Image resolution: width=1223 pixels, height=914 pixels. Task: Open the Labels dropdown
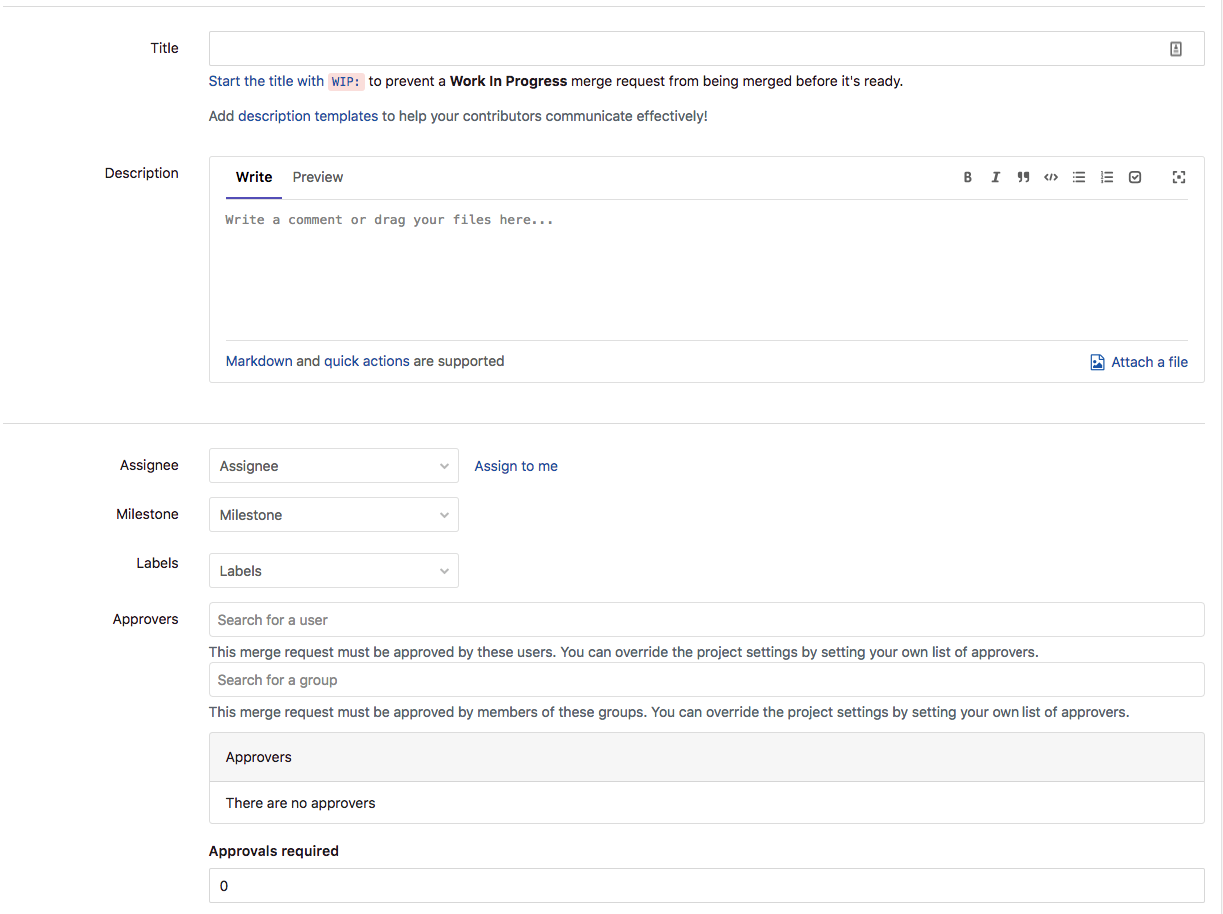[x=334, y=571]
